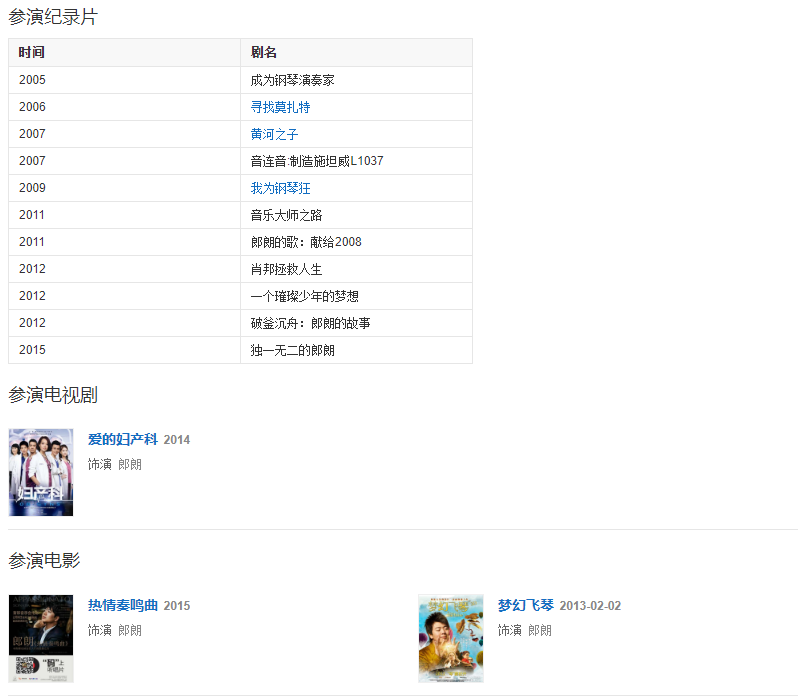Click the 热情奏鸣曲 movie poster
The height and width of the screenshot is (700, 807).
[x=41, y=638]
